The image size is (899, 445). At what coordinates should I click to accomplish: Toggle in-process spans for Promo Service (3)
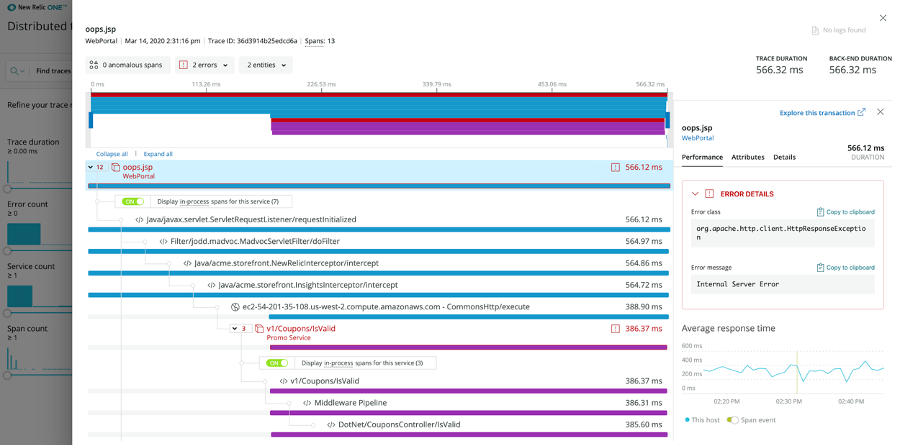click(x=277, y=363)
